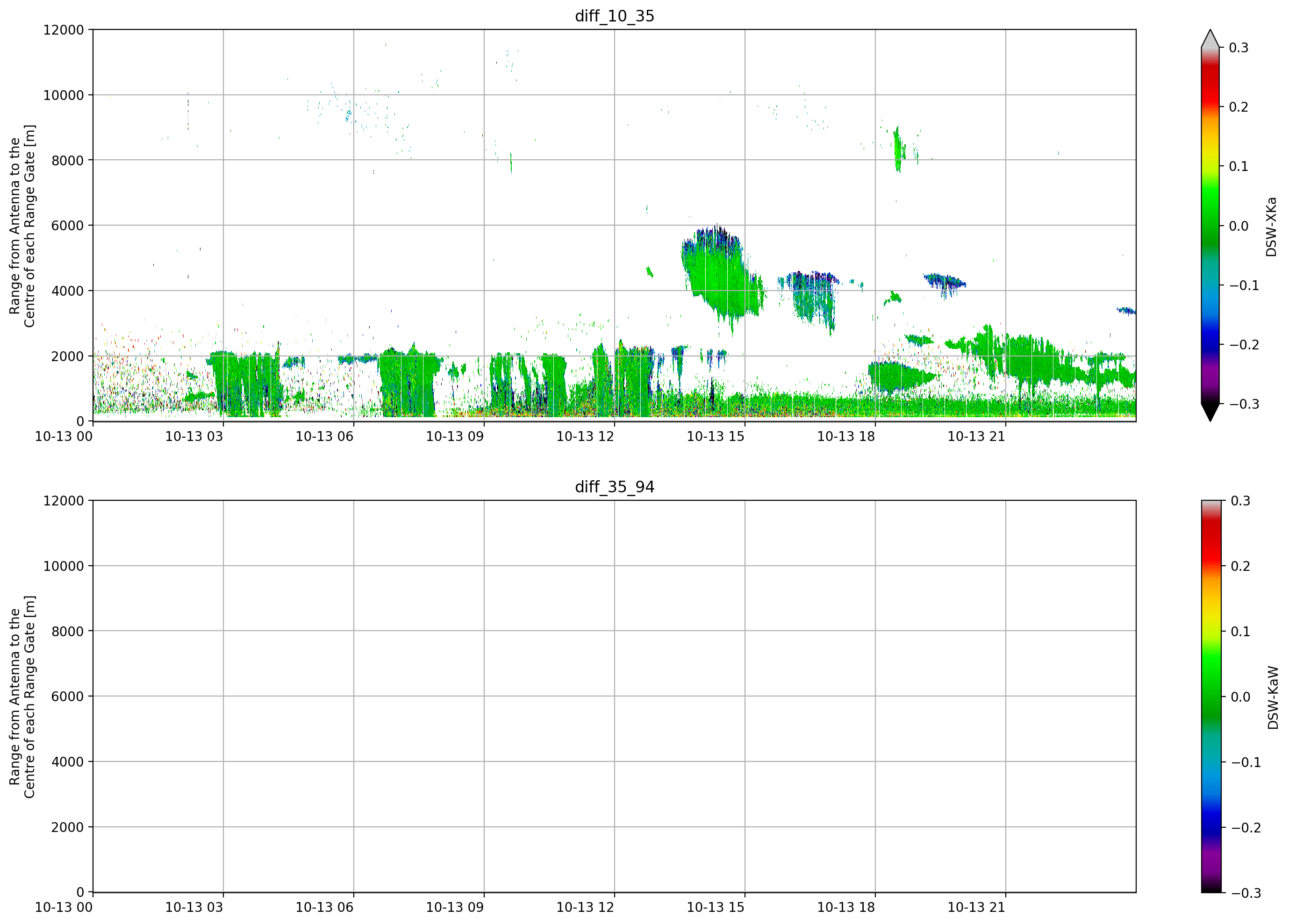Click the 0.1 tick on DSW-KaW colorbar
This screenshot has height=924, width=1289.
click(x=1241, y=632)
